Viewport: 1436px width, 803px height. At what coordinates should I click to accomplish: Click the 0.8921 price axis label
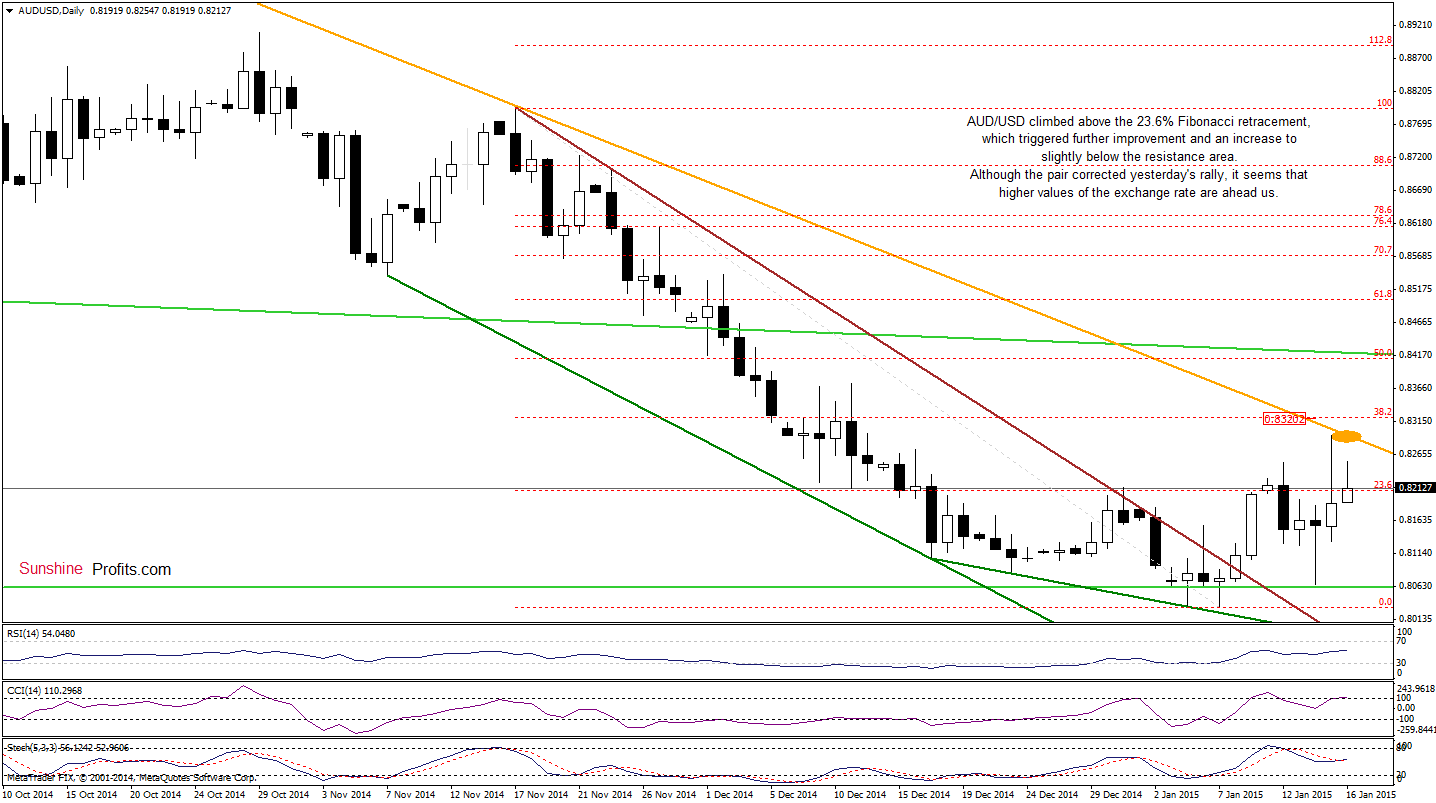(x=1414, y=24)
